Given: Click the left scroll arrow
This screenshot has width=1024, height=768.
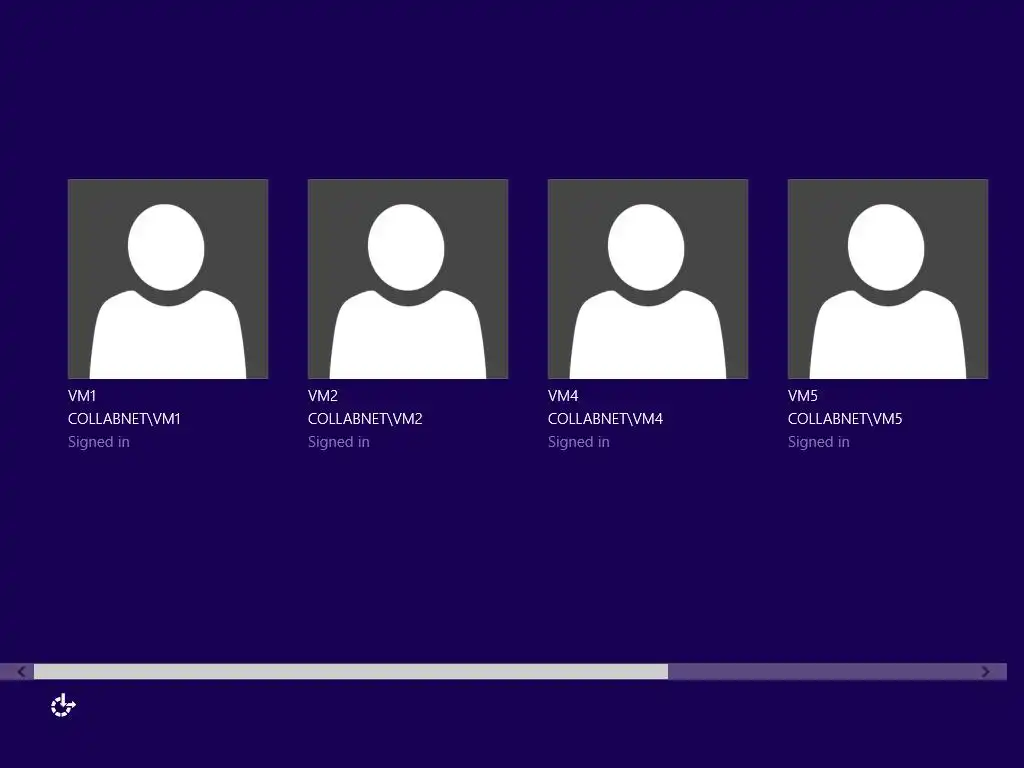Looking at the screenshot, I should tap(21, 671).
